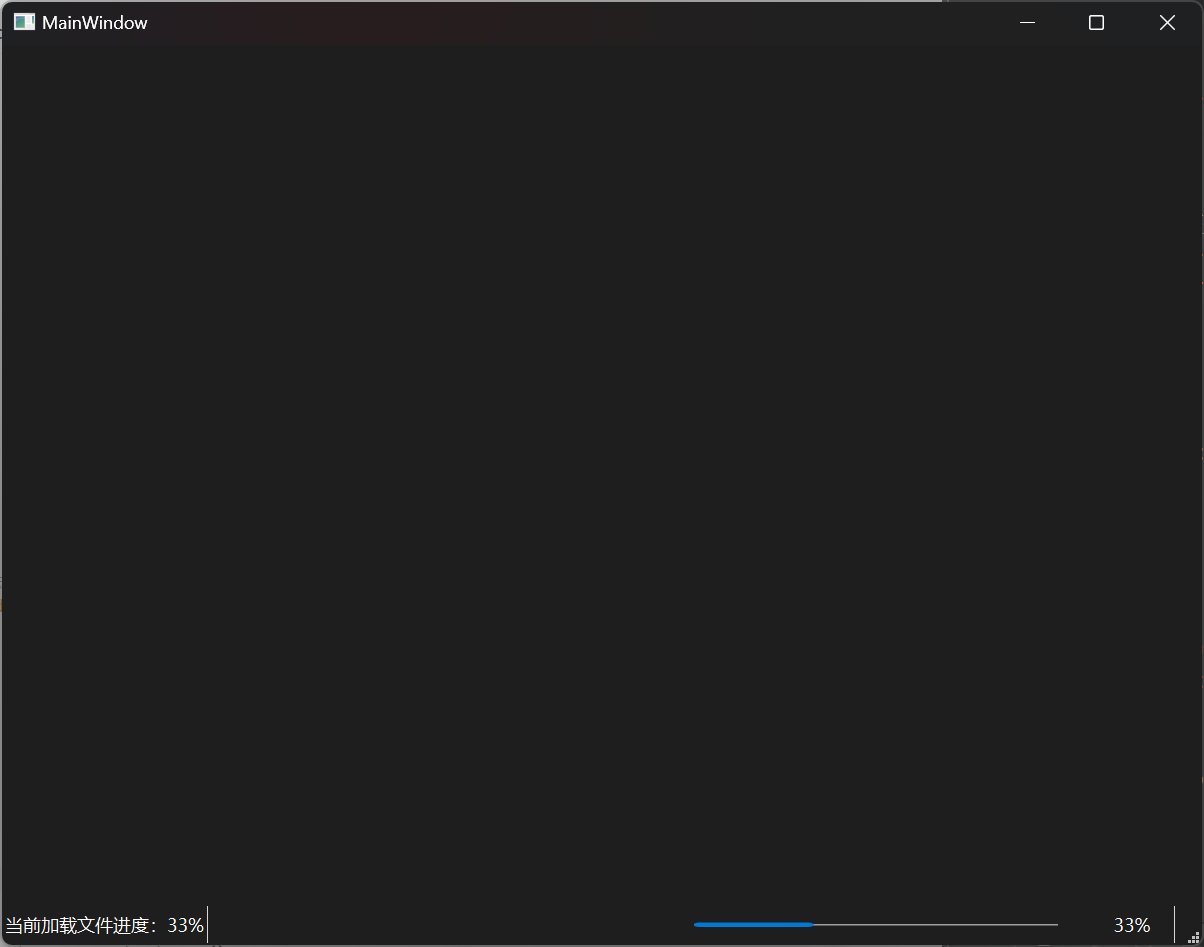1204x947 pixels.
Task: Click the status text 当前加载文件进度：33%
Action: coord(105,925)
